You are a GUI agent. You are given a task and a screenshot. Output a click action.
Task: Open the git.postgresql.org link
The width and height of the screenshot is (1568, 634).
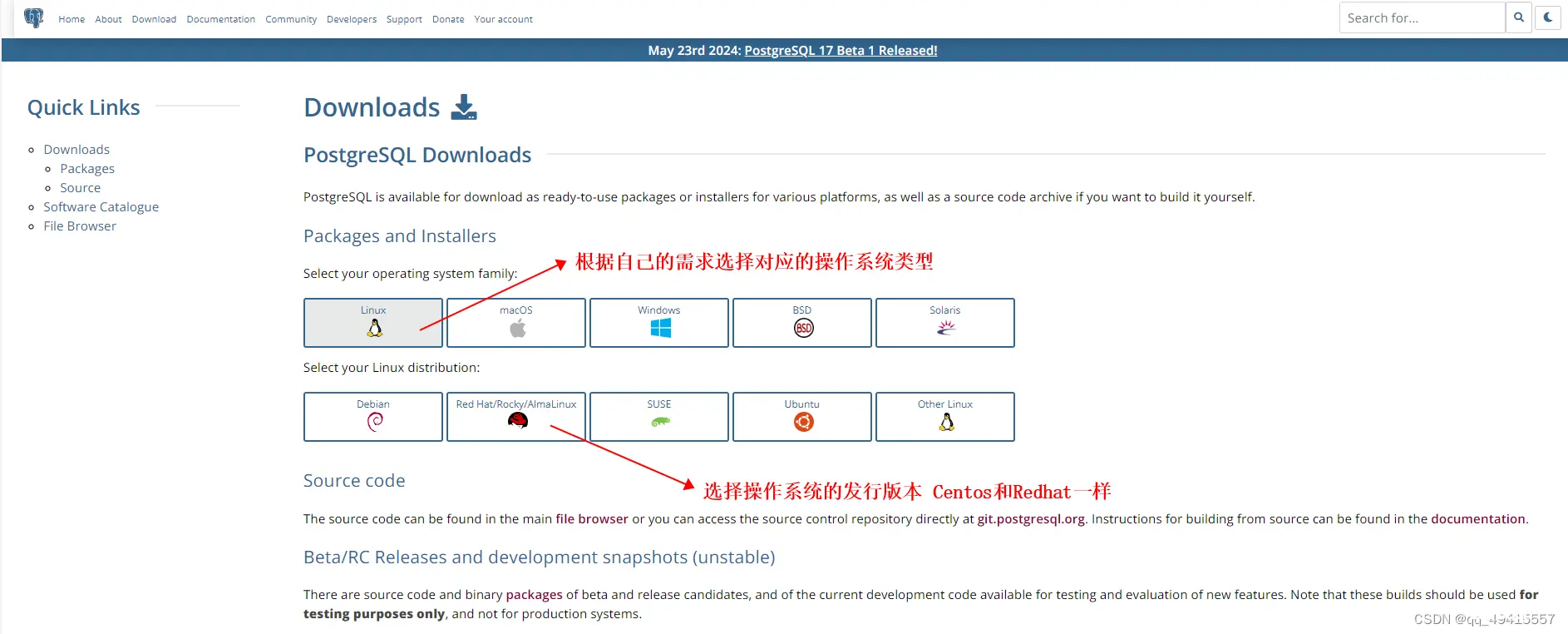coord(1031,519)
